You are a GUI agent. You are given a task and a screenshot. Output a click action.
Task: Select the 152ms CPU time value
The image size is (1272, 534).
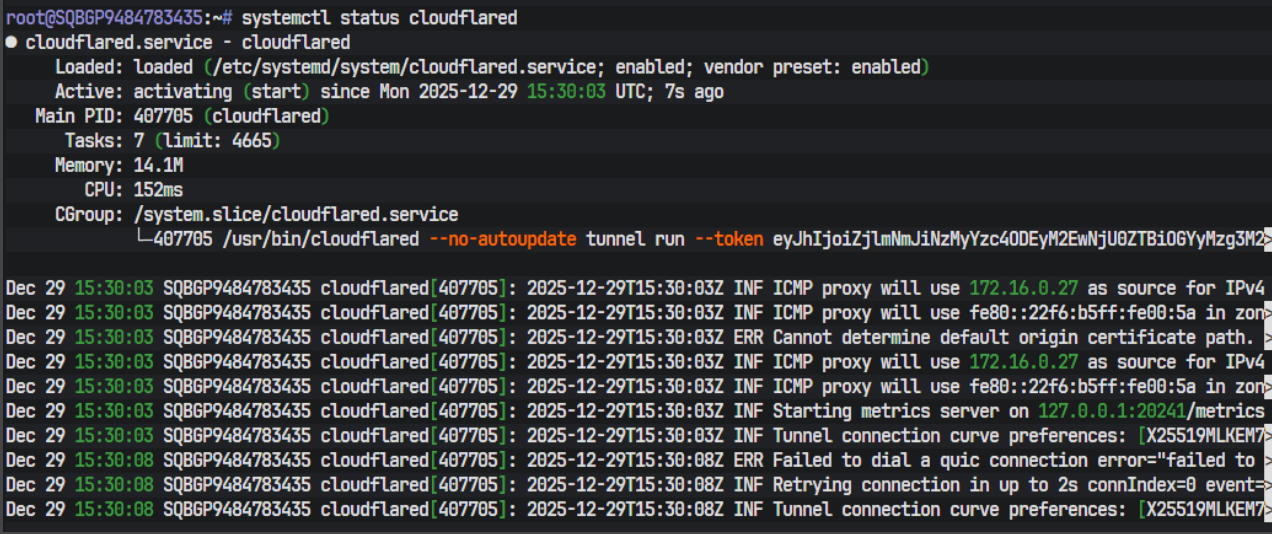point(158,190)
